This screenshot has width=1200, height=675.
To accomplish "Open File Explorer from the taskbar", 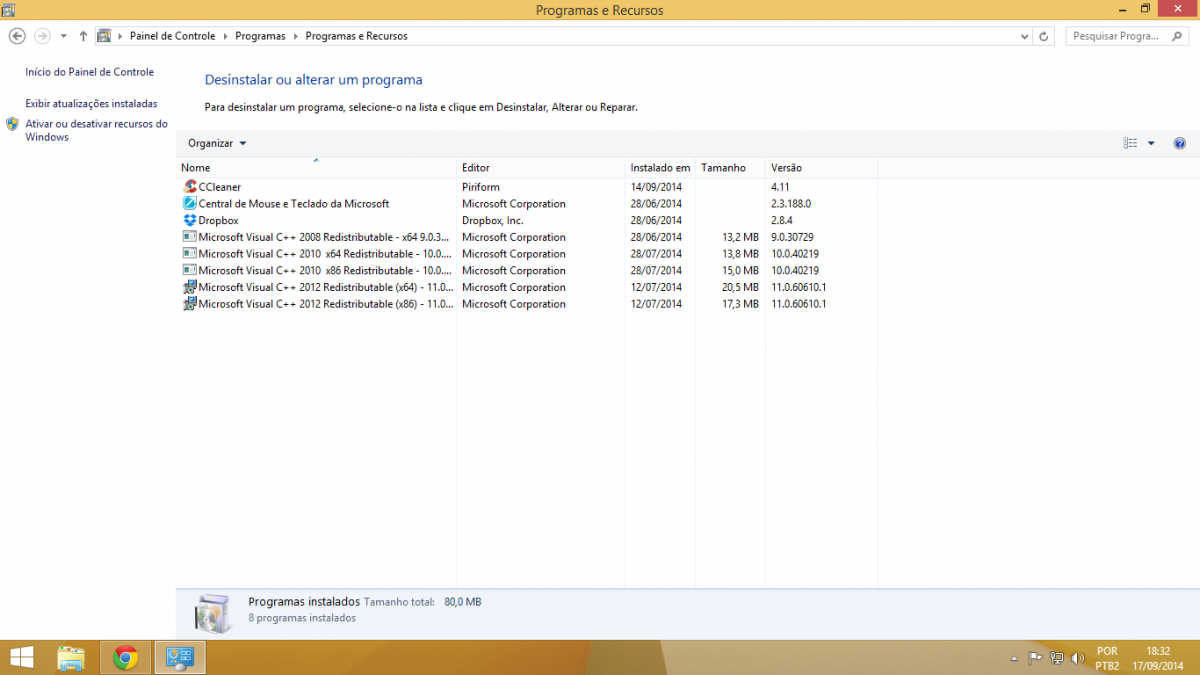I will pos(71,657).
